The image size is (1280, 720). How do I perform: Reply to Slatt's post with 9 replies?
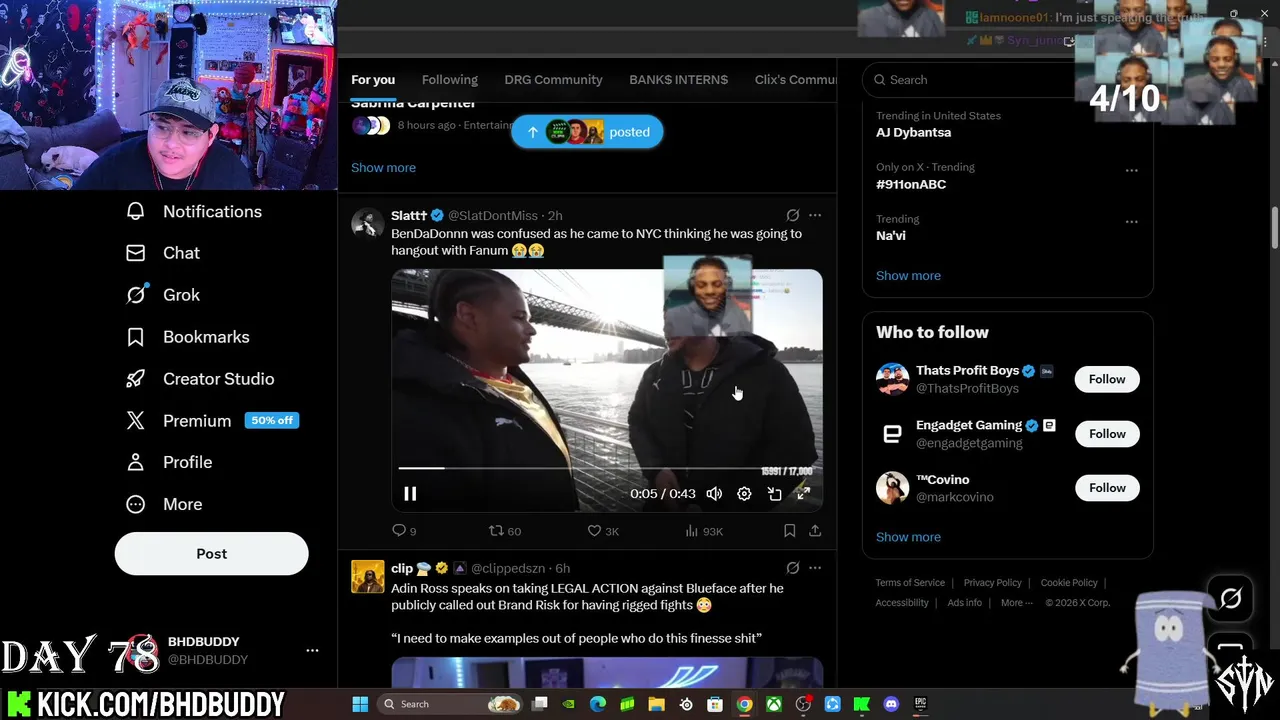[404, 531]
